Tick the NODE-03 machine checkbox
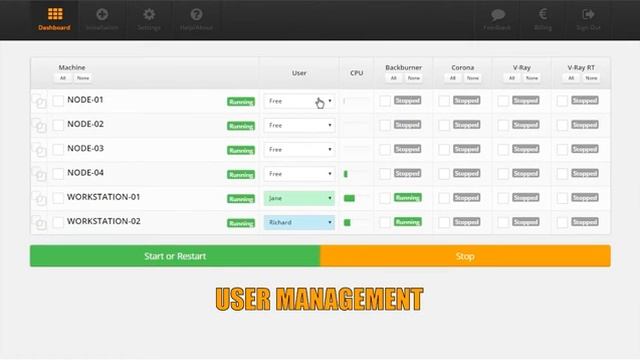 click(x=58, y=149)
